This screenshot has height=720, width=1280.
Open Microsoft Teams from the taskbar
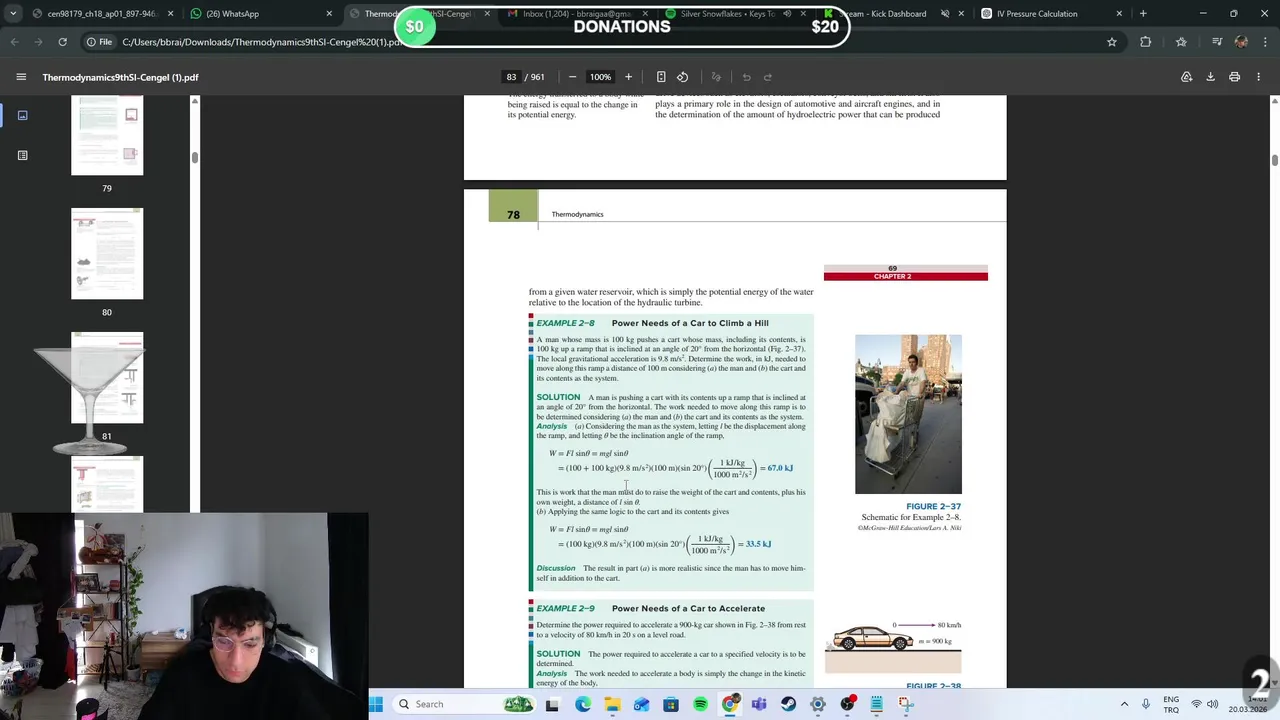coord(759,704)
